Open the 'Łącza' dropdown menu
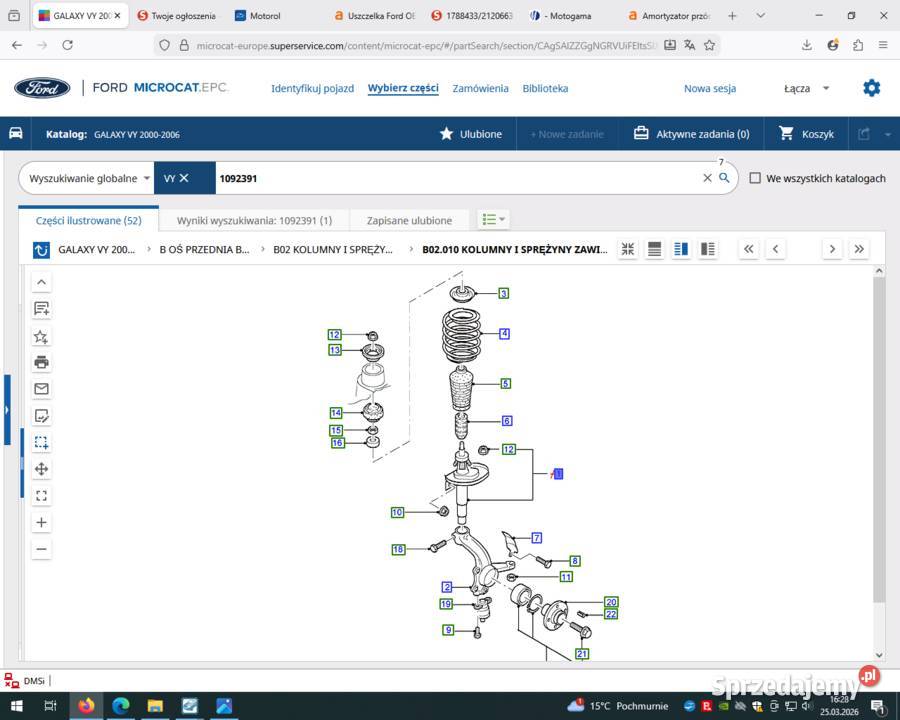The height and width of the screenshot is (720, 900). pyautogui.click(x=807, y=88)
